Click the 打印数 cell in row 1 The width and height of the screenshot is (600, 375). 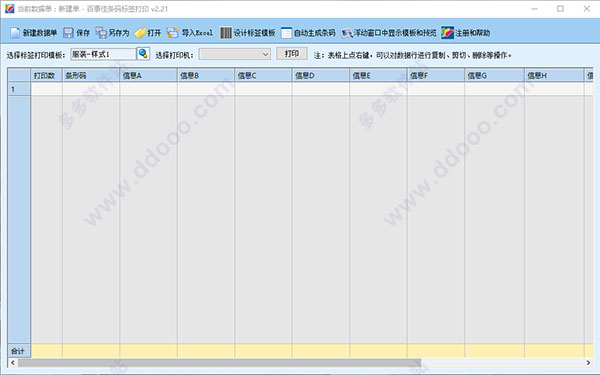[47, 89]
